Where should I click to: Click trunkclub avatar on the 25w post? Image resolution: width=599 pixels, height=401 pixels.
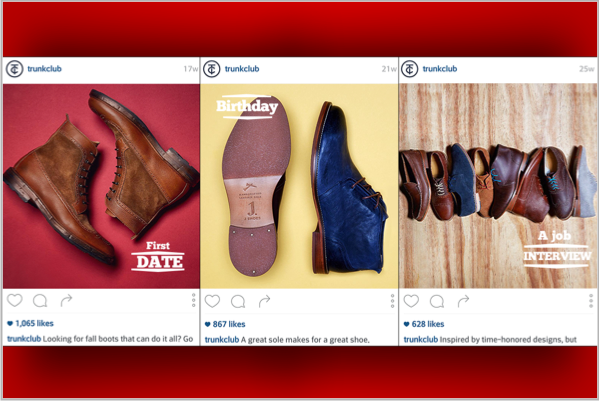[410, 69]
